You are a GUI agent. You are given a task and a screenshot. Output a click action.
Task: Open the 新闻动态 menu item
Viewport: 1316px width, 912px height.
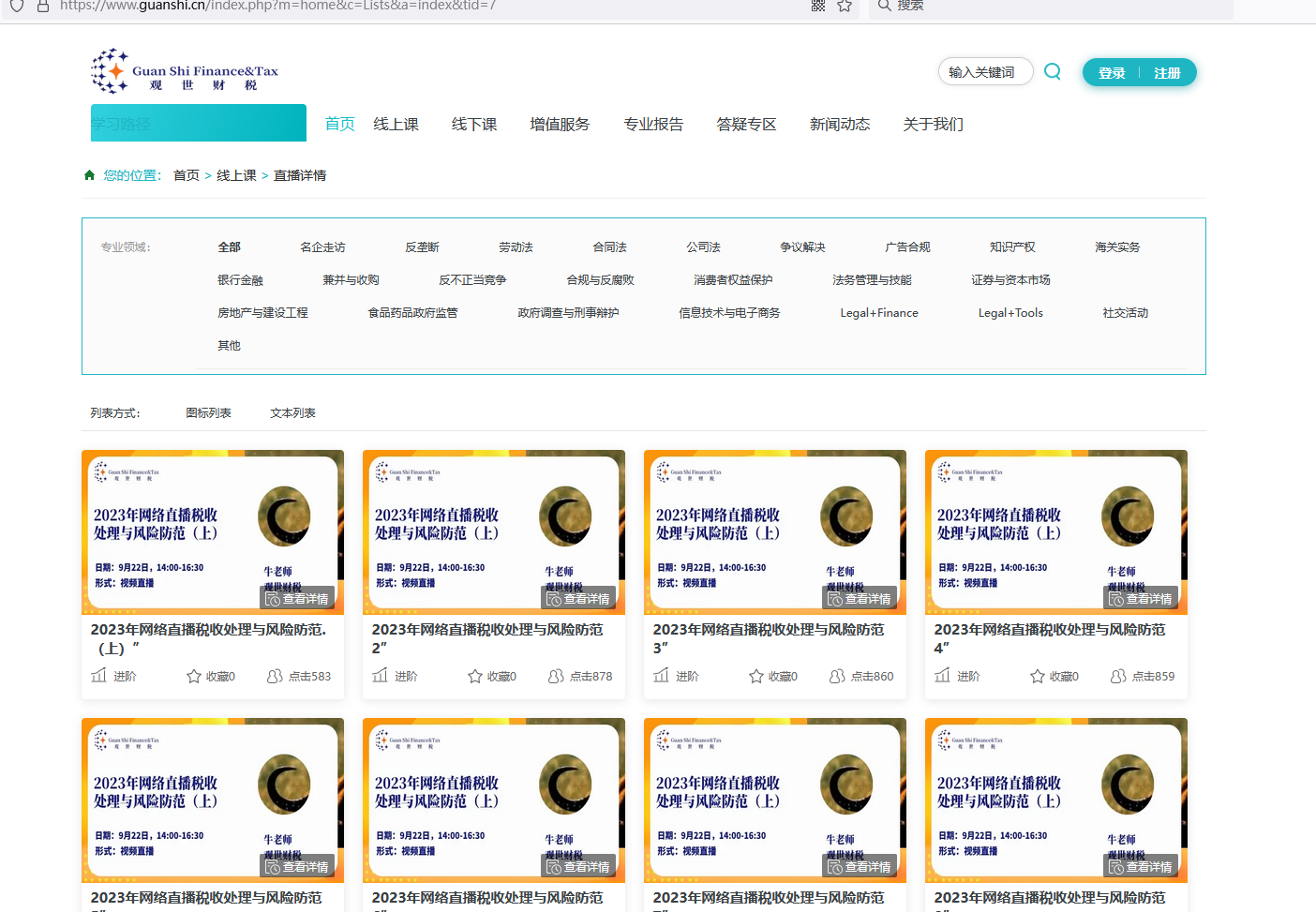(839, 123)
